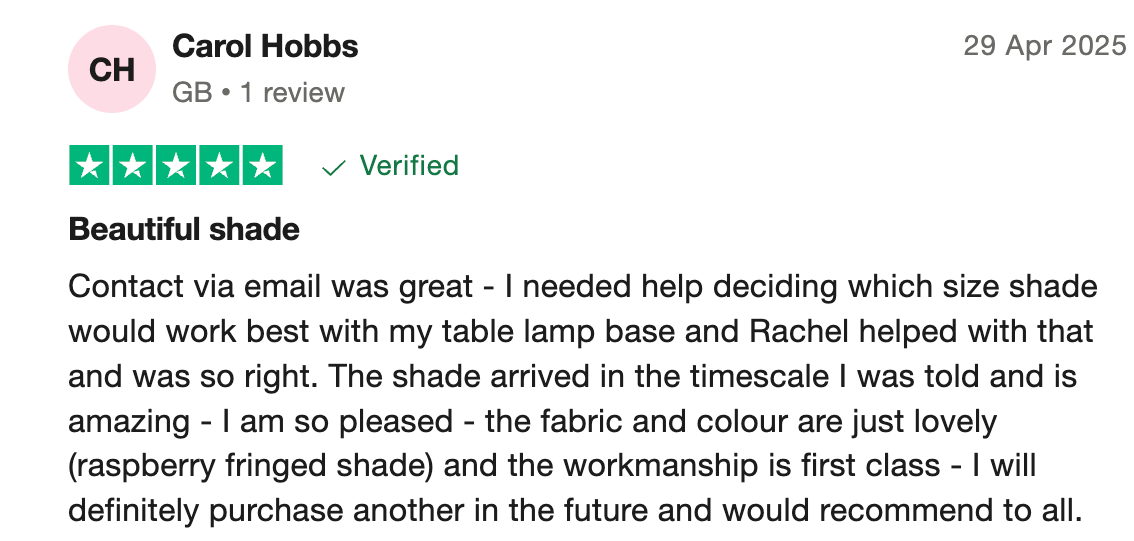Click the closing words recommend to all

pyautogui.click(x=950, y=511)
